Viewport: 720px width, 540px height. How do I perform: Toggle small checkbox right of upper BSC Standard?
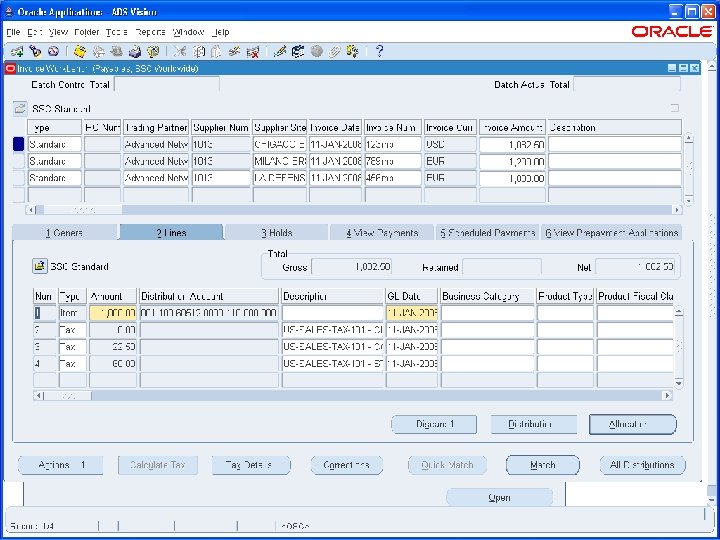(675, 108)
